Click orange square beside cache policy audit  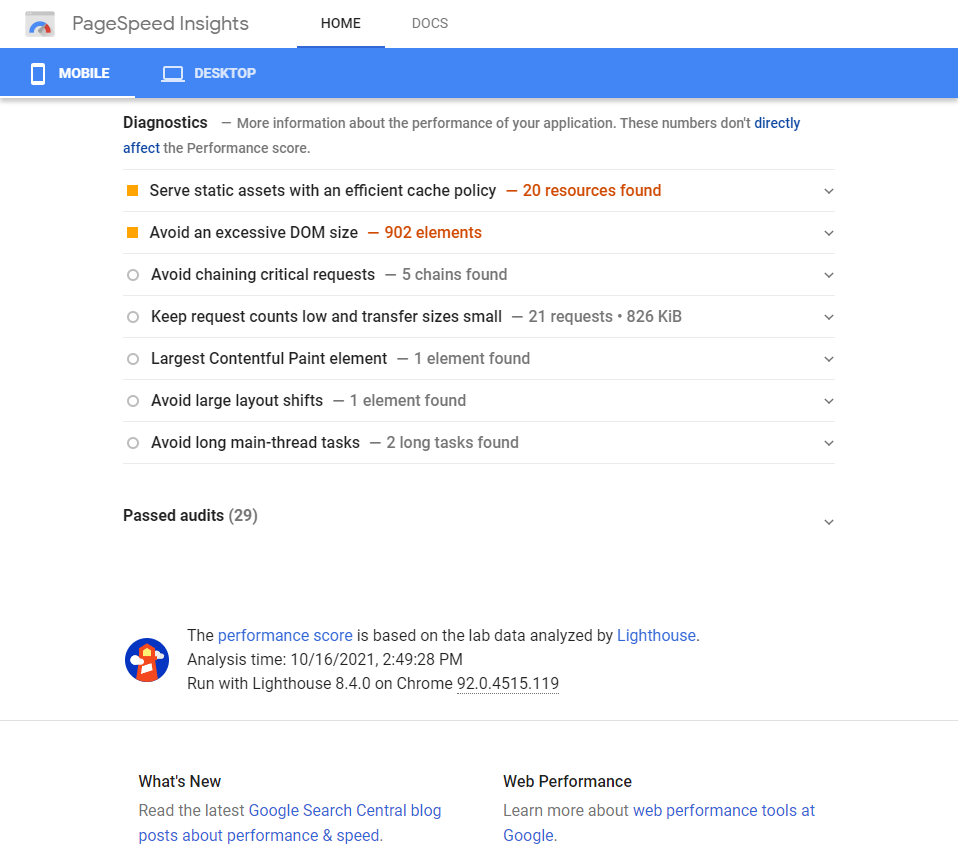[x=132, y=190]
